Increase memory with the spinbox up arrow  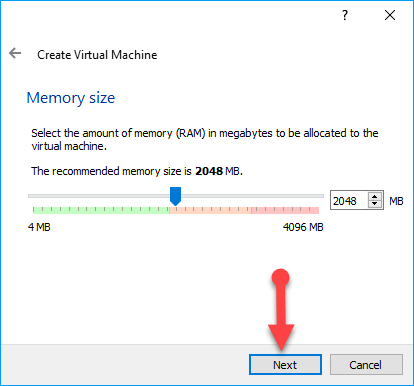pyautogui.click(x=375, y=197)
